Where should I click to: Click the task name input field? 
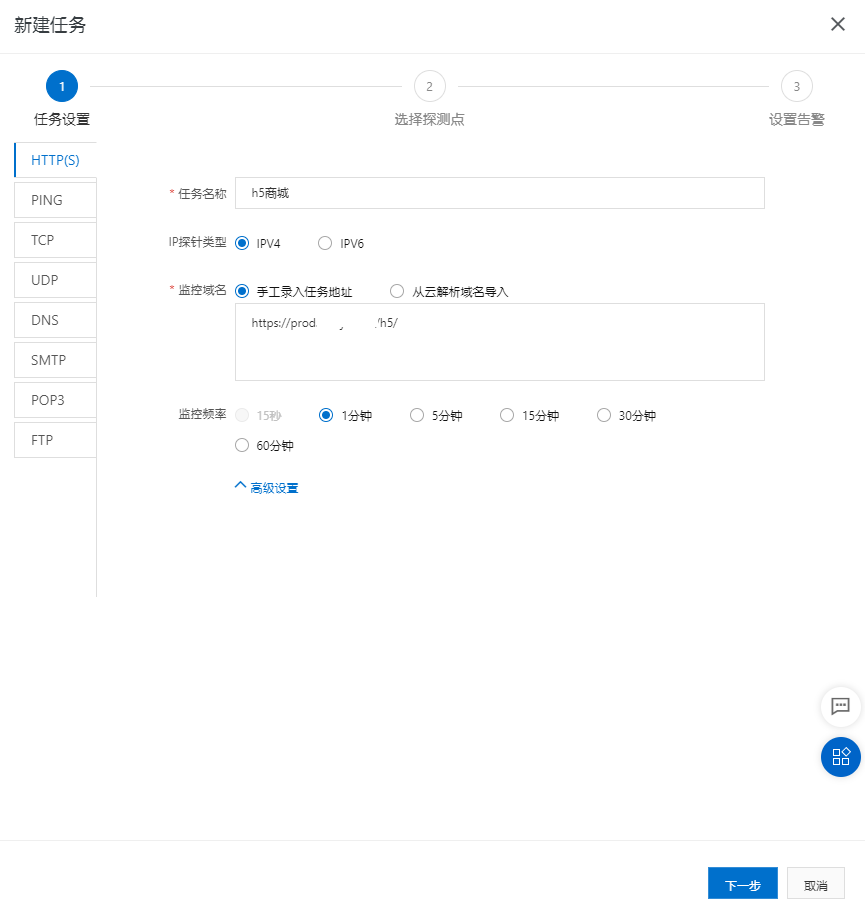click(499, 193)
